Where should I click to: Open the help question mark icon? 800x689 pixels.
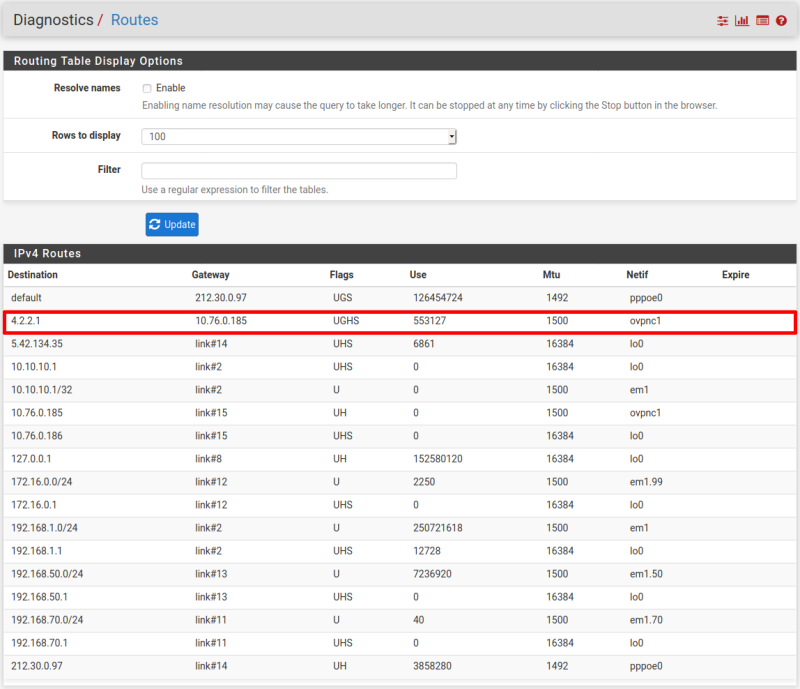(x=781, y=20)
